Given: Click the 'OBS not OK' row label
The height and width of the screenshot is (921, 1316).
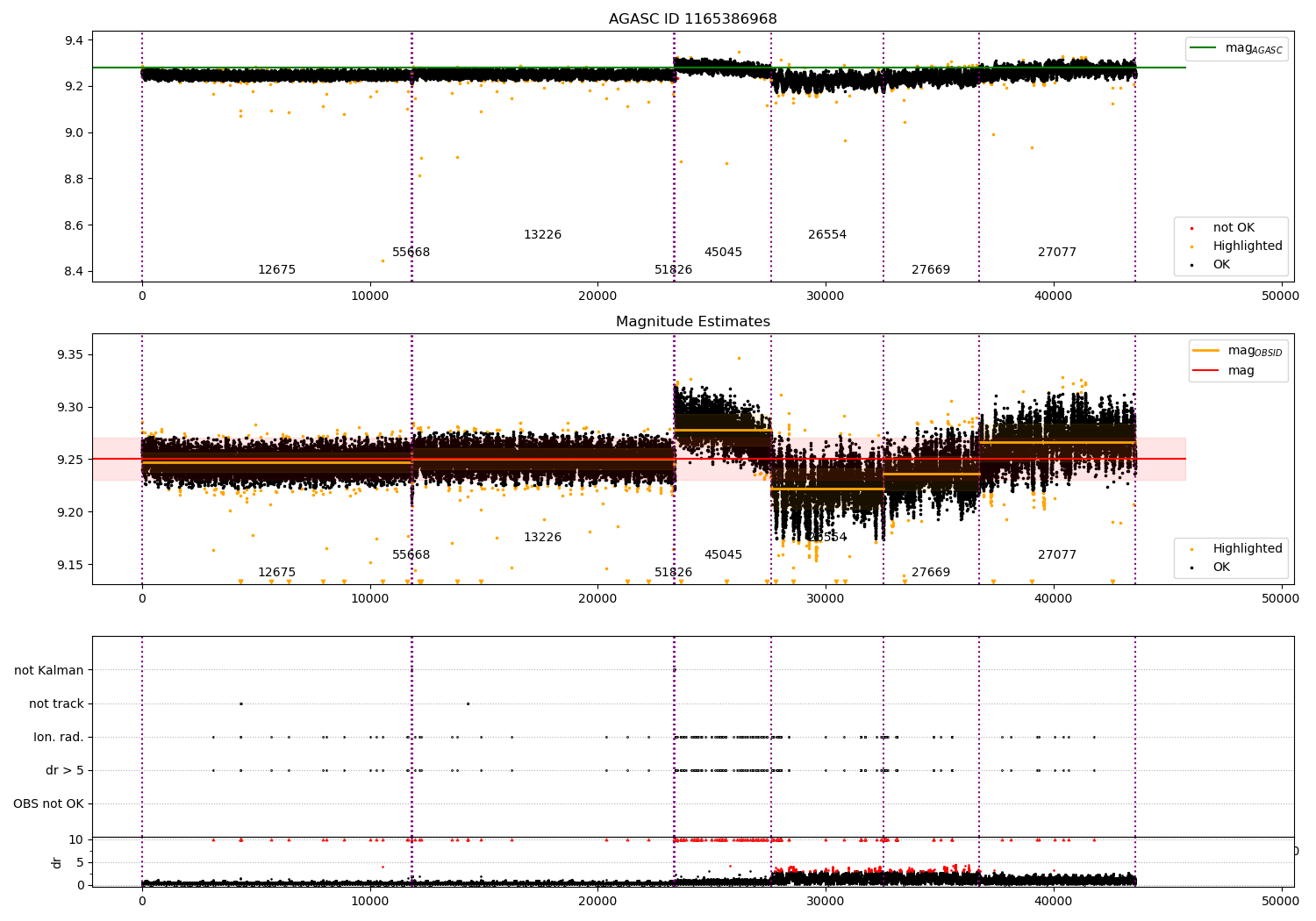Looking at the screenshot, I should point(48,804).
